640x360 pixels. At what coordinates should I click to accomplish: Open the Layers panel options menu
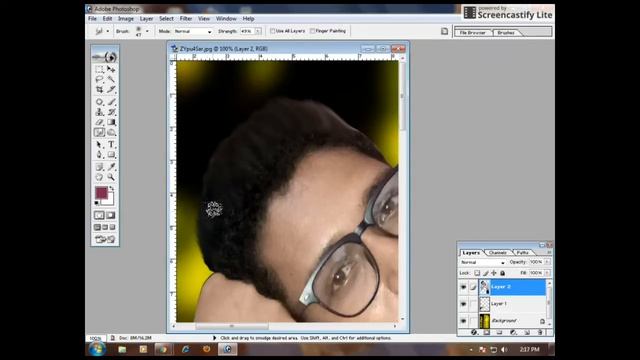click(549, 253)
